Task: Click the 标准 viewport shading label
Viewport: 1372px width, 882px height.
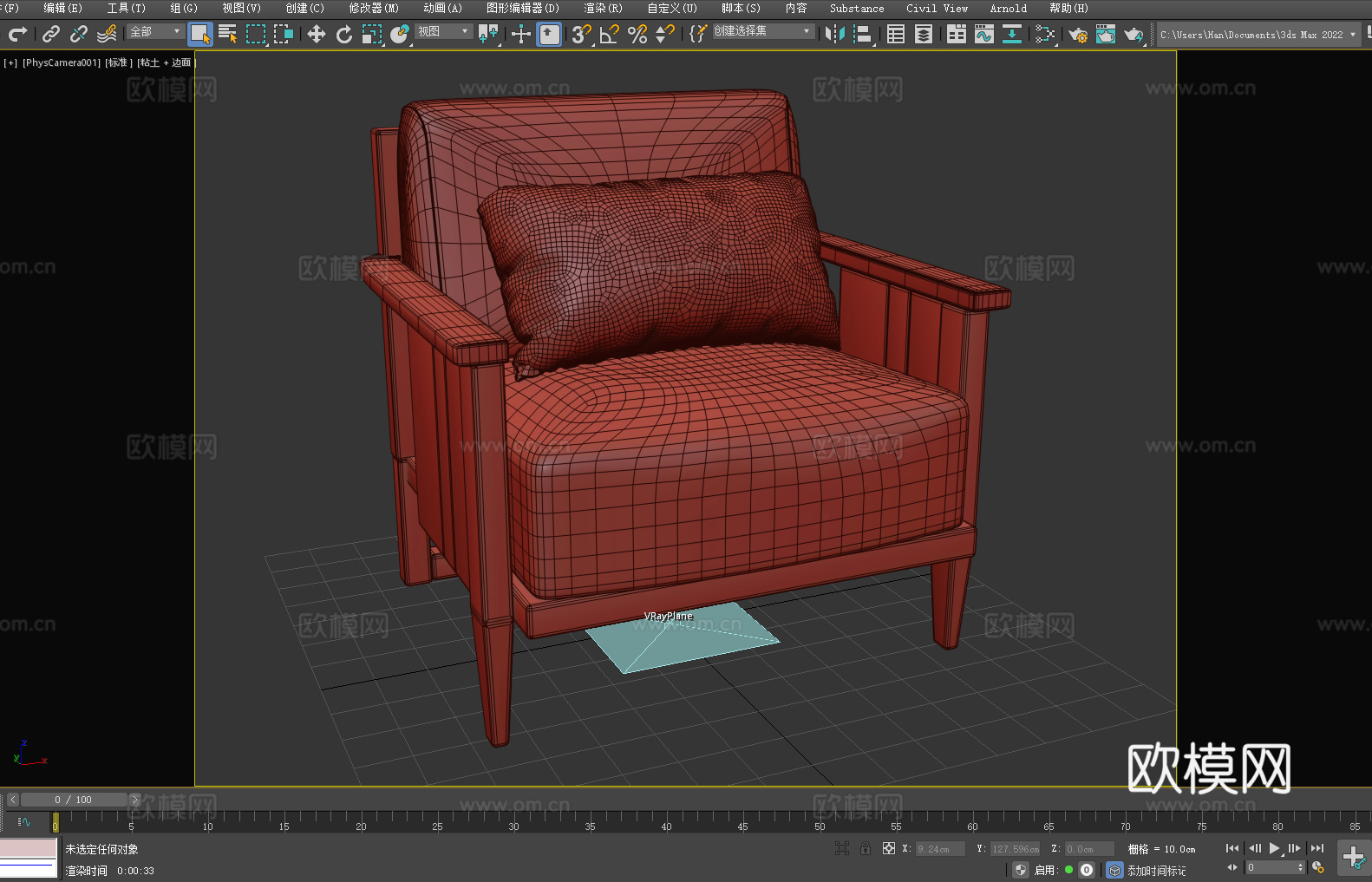Action: 119,62
